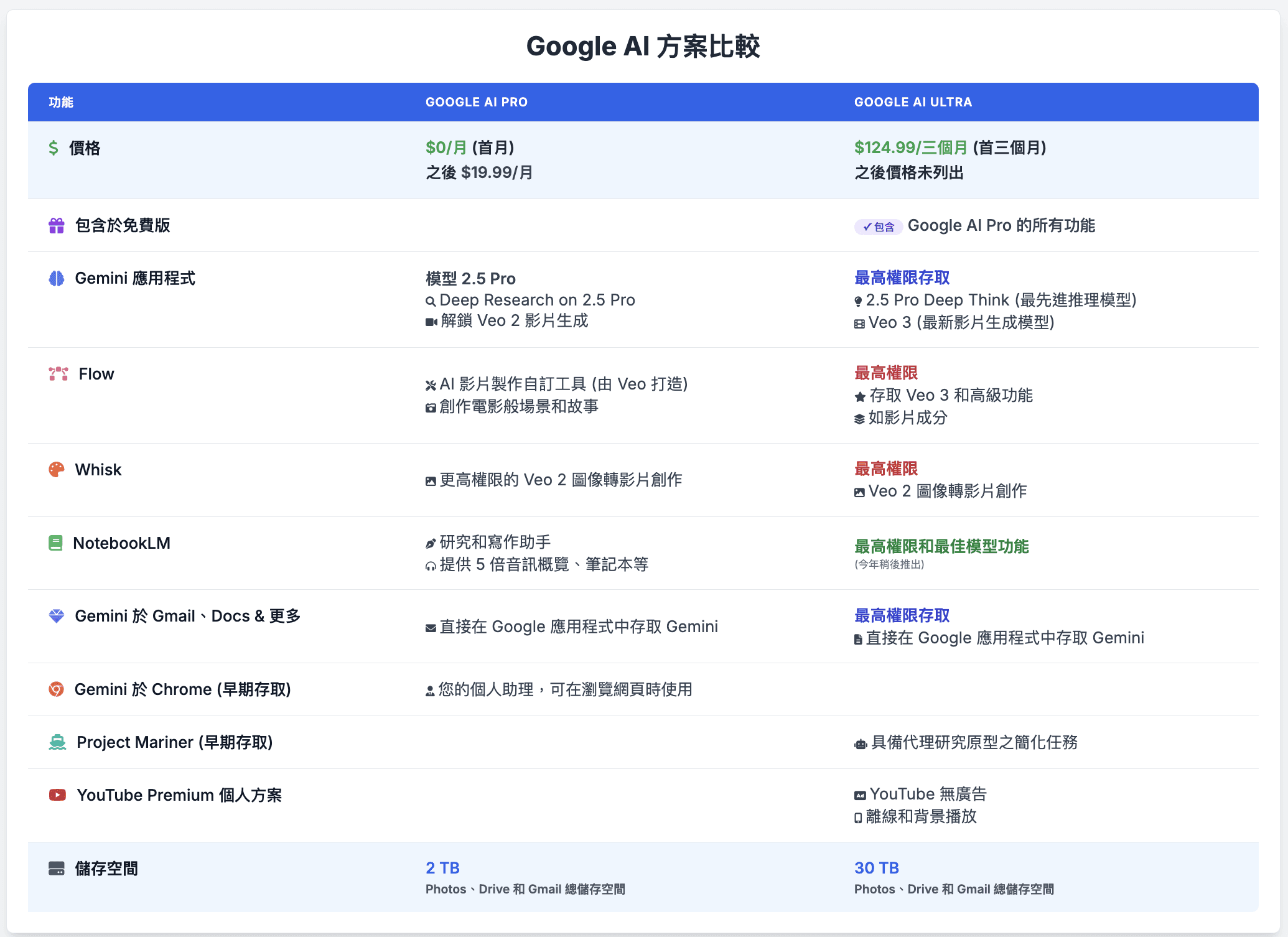The image size is (1288, 937).
Task: Select the GOOGLE AI ULTRA column header
Action: coord(913,102)
